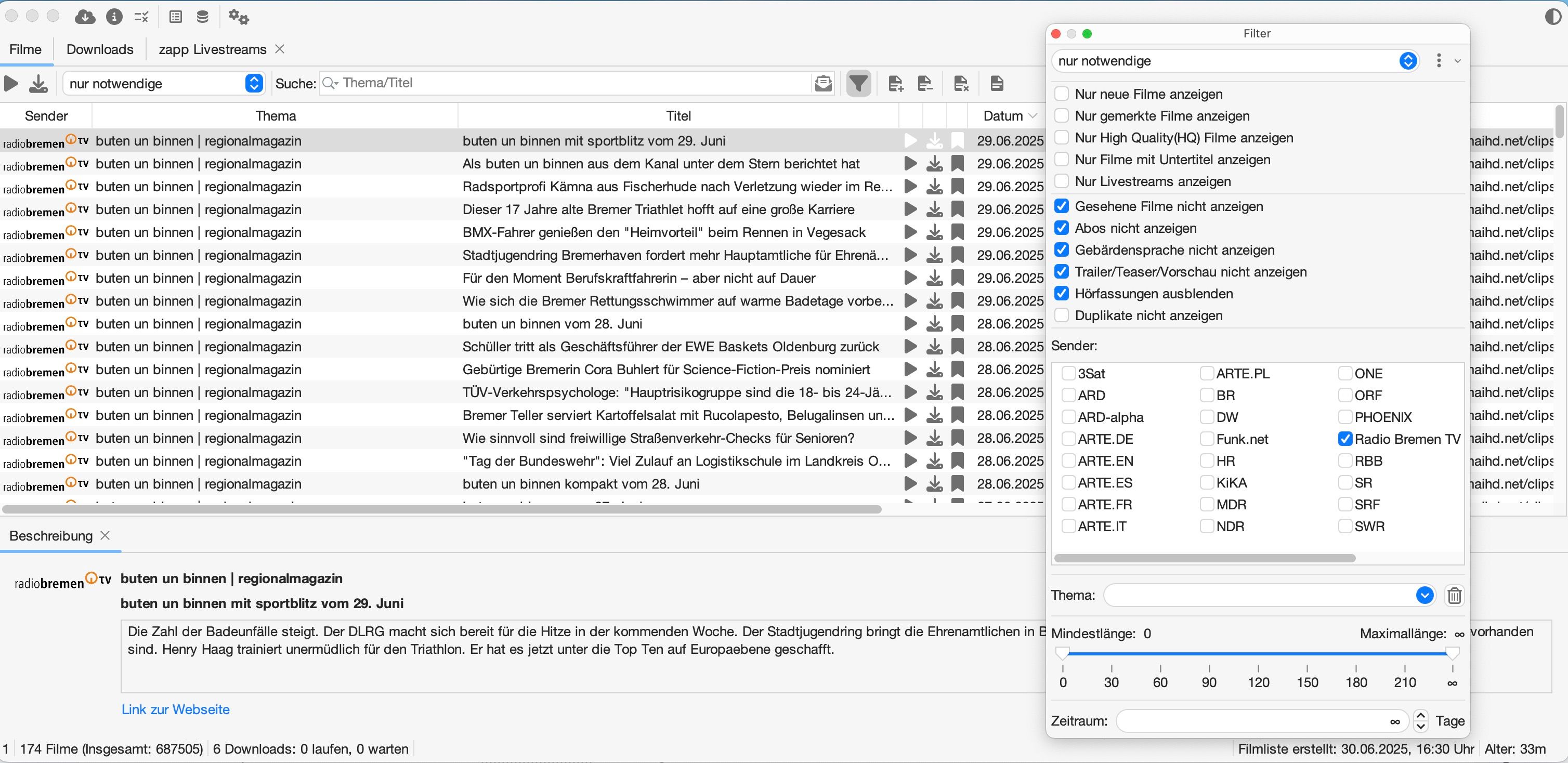Bookmark 'Dieser 17 Jahre alte Bremer Triathlet' row
1568x763 pixels.
click(x=958, y=209)
